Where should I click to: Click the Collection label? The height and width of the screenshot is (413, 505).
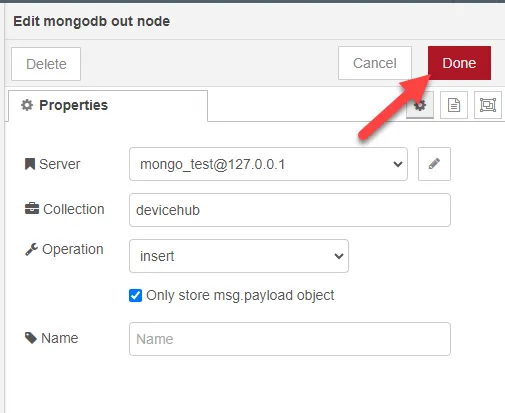click(65, 209)
